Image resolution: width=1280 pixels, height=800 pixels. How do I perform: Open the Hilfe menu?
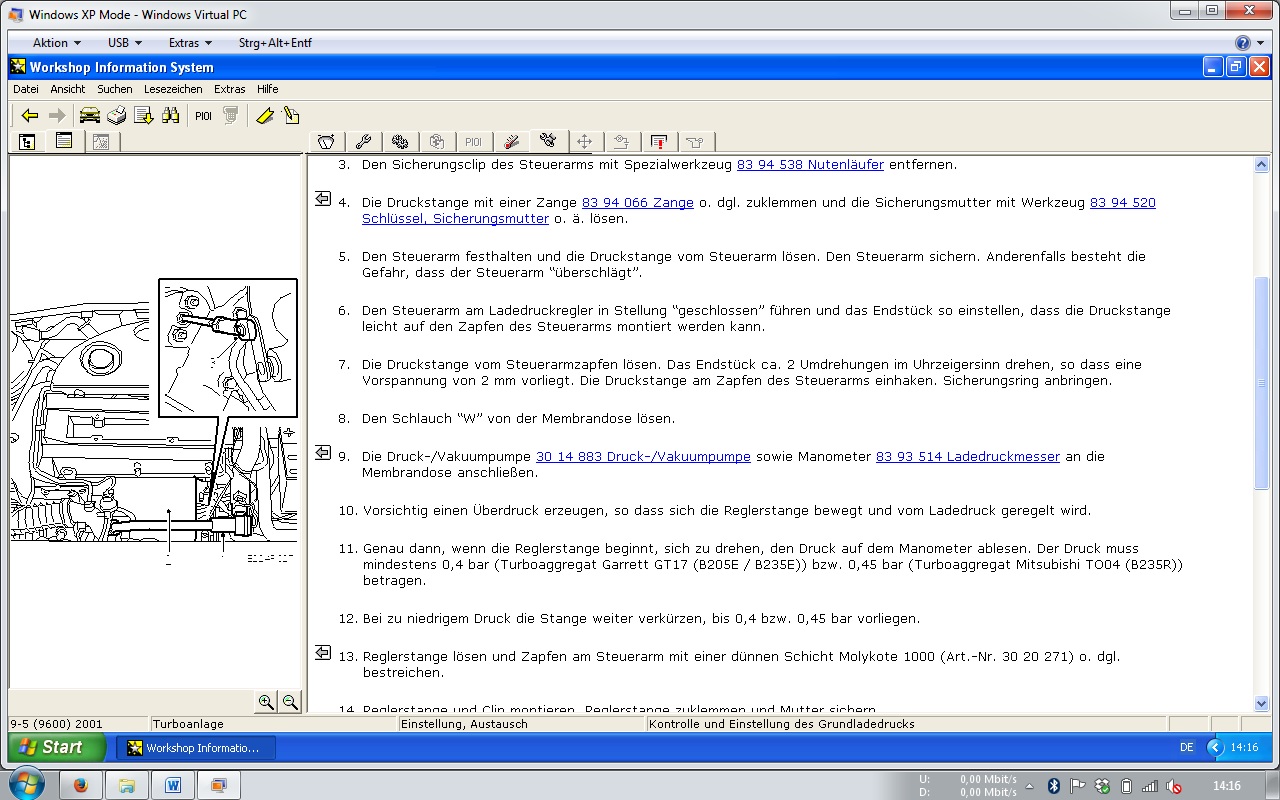click(267, 89)
